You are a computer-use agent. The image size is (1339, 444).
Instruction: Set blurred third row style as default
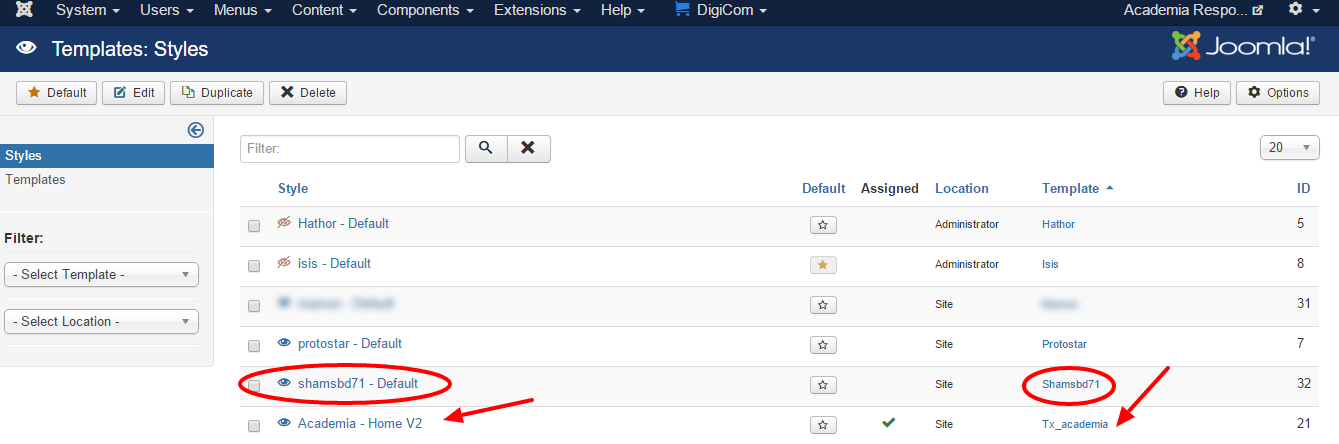[x=823, y=305]
